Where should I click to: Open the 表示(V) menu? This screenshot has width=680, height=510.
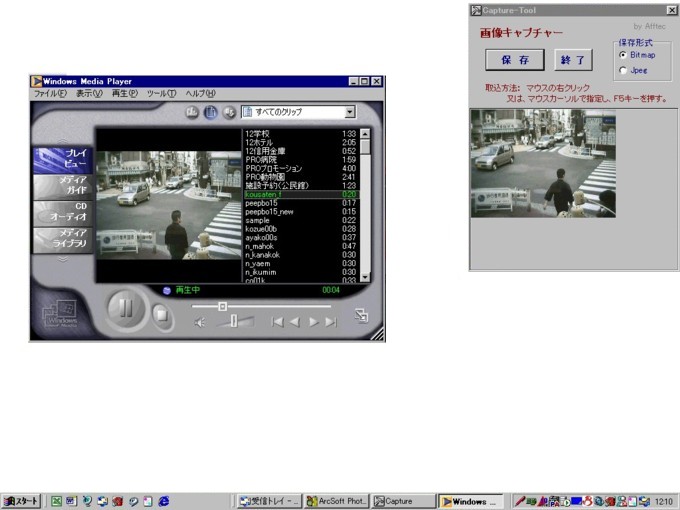(89, 94)
